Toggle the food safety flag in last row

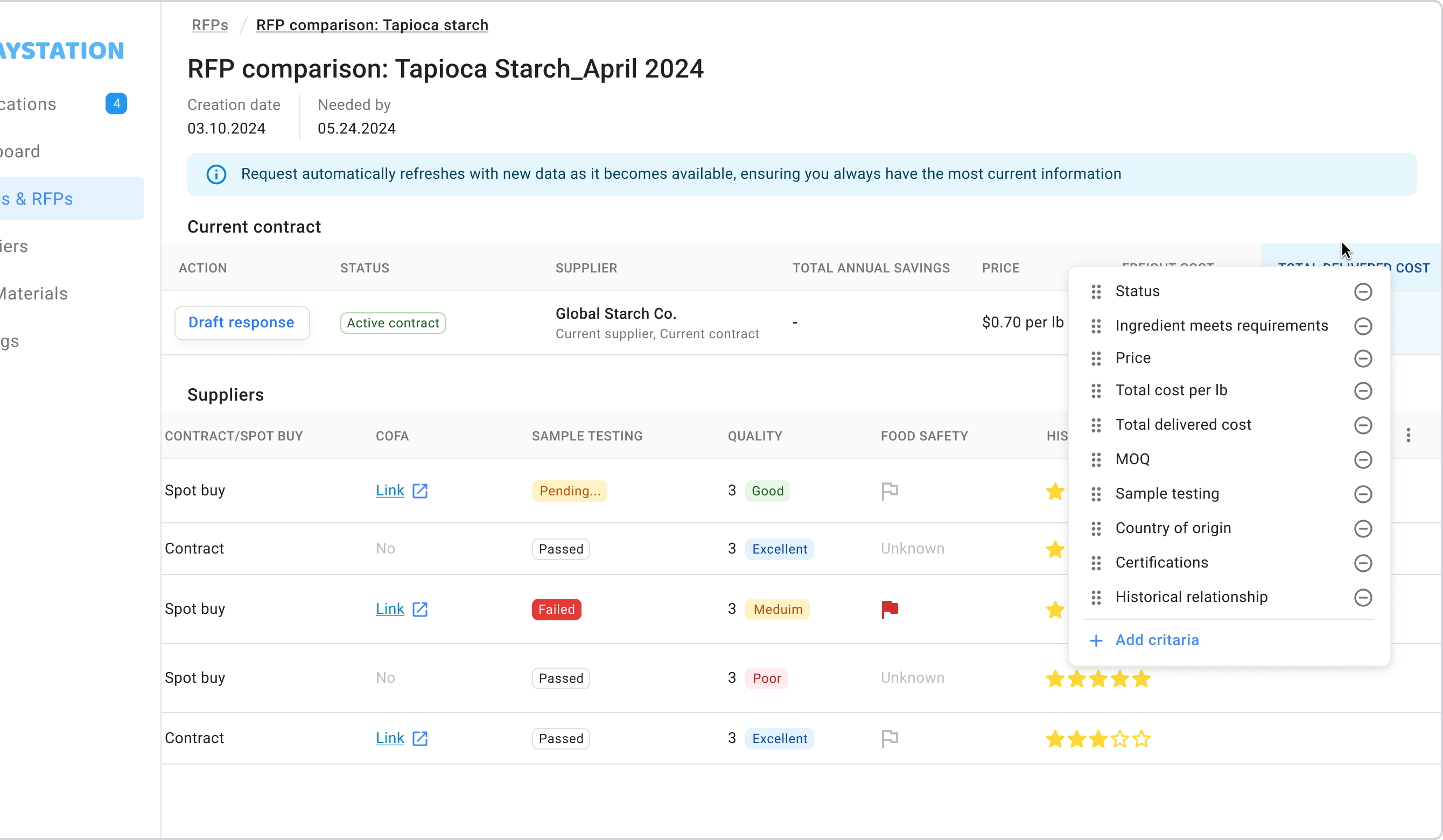coord(890,739)
